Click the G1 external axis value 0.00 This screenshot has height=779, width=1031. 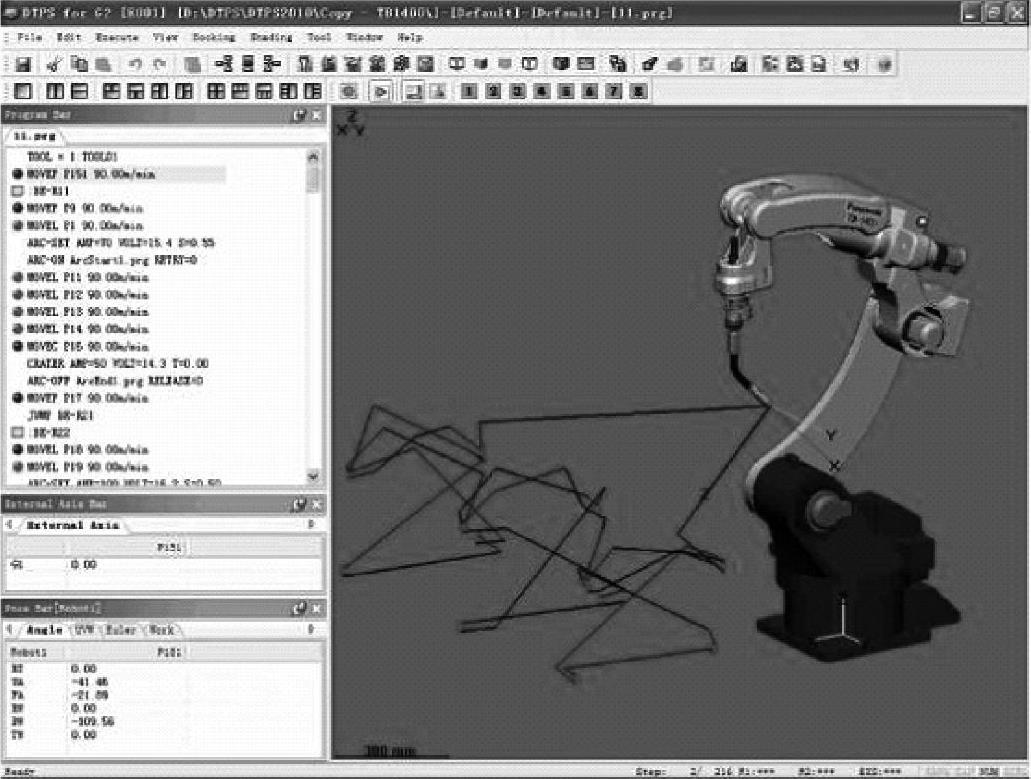coord(84,564)
